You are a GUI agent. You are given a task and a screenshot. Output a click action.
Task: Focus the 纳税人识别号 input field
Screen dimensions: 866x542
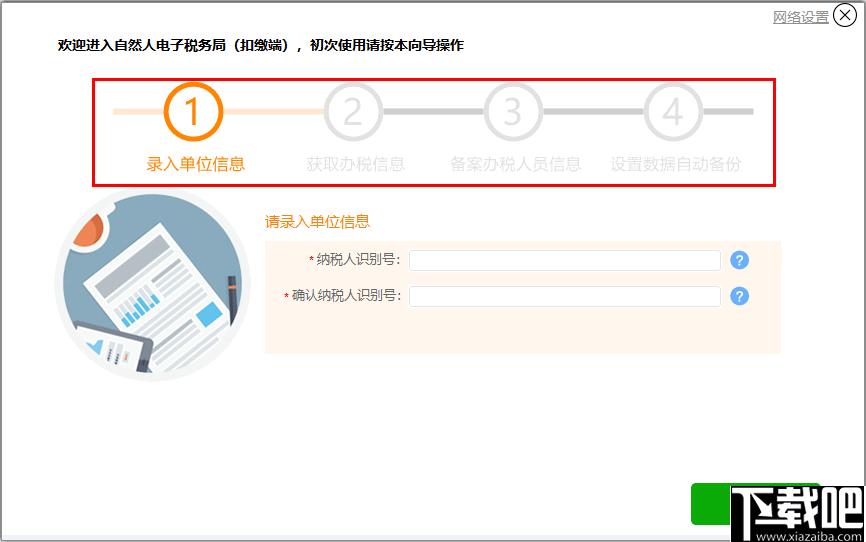point(564,260)
